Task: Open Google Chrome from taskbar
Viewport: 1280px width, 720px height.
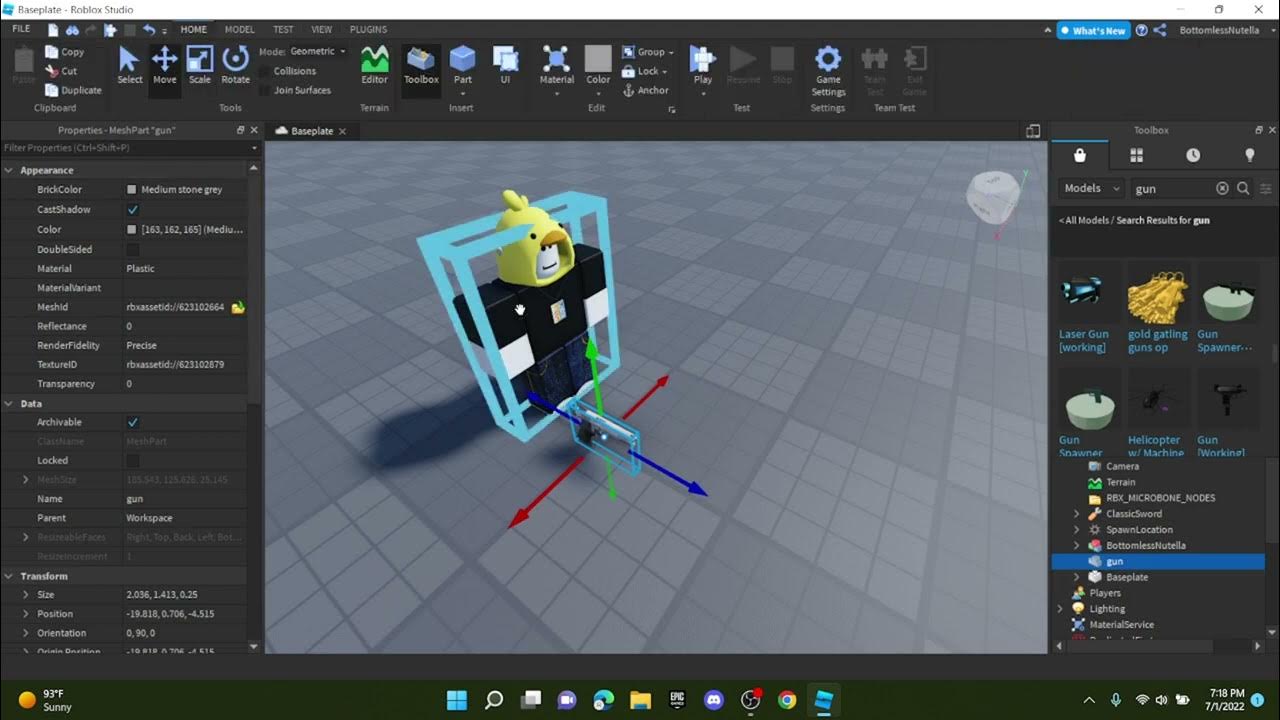Action: [x=787, y=700]
